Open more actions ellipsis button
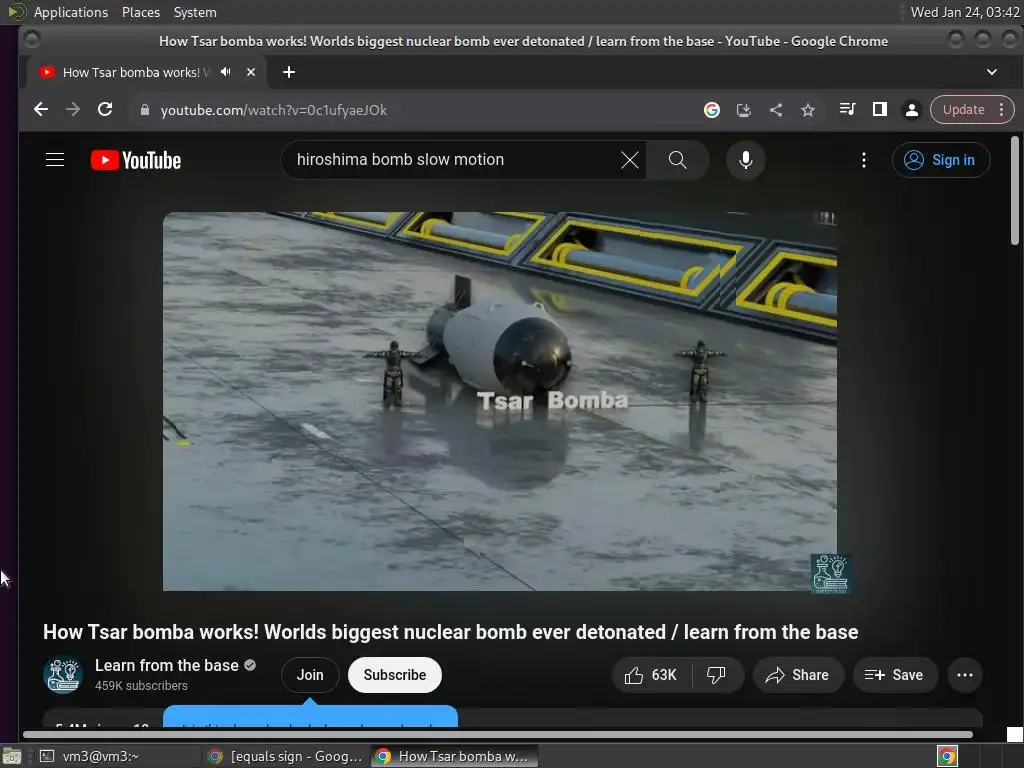 point(965,675)
